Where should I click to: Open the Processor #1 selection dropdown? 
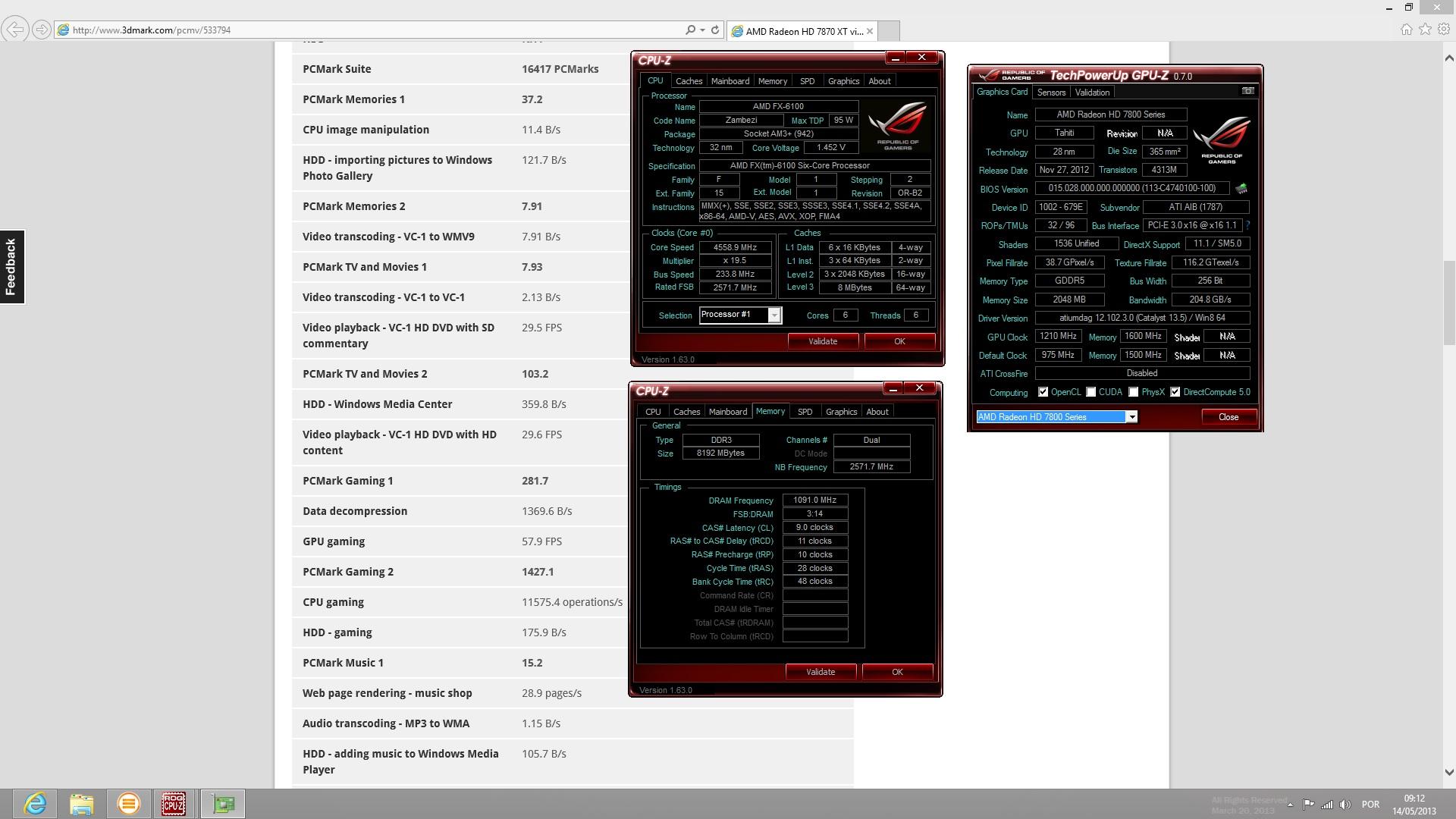click(x=774, y=315)
